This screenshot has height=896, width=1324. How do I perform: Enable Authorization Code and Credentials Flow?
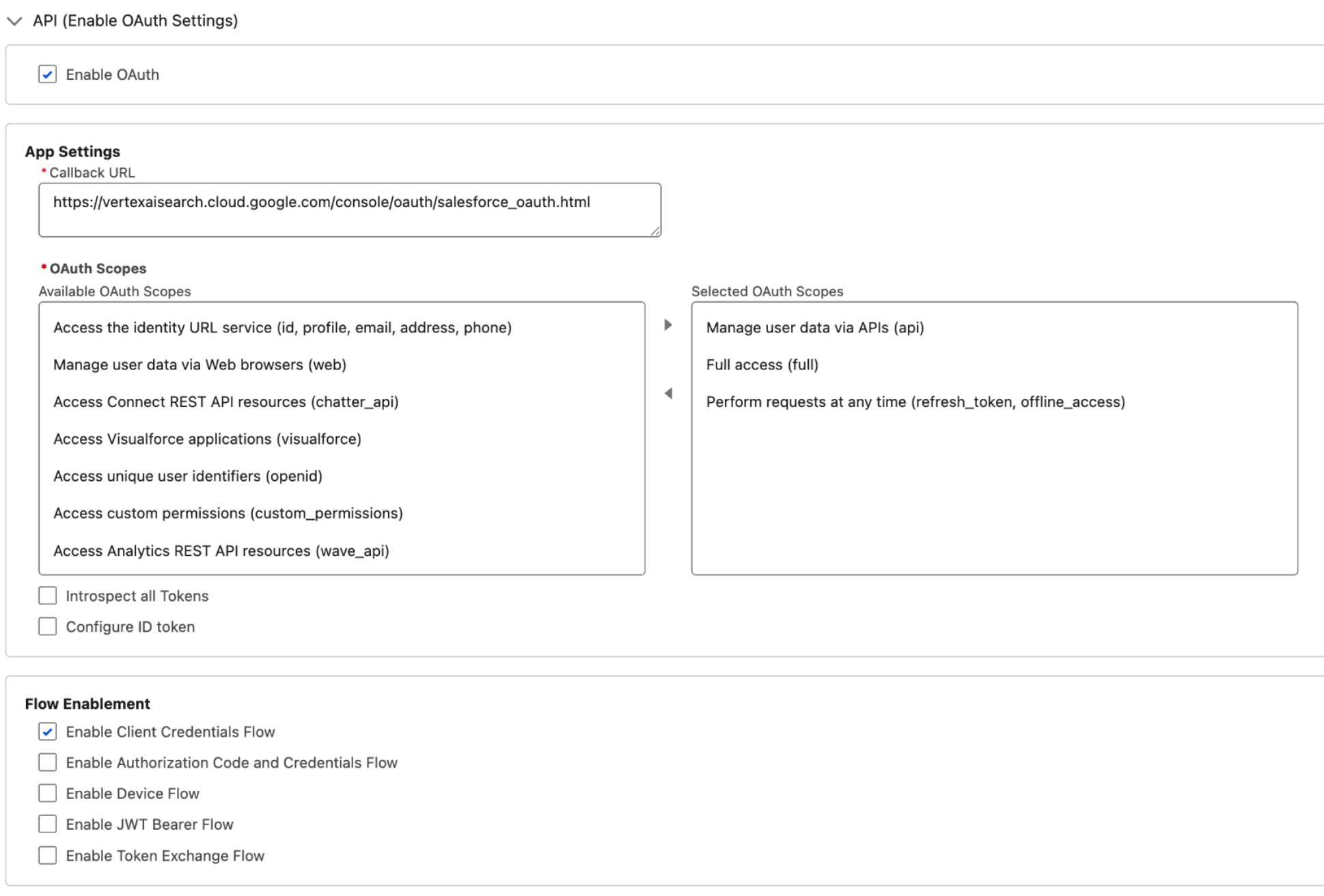coord(47,762)
